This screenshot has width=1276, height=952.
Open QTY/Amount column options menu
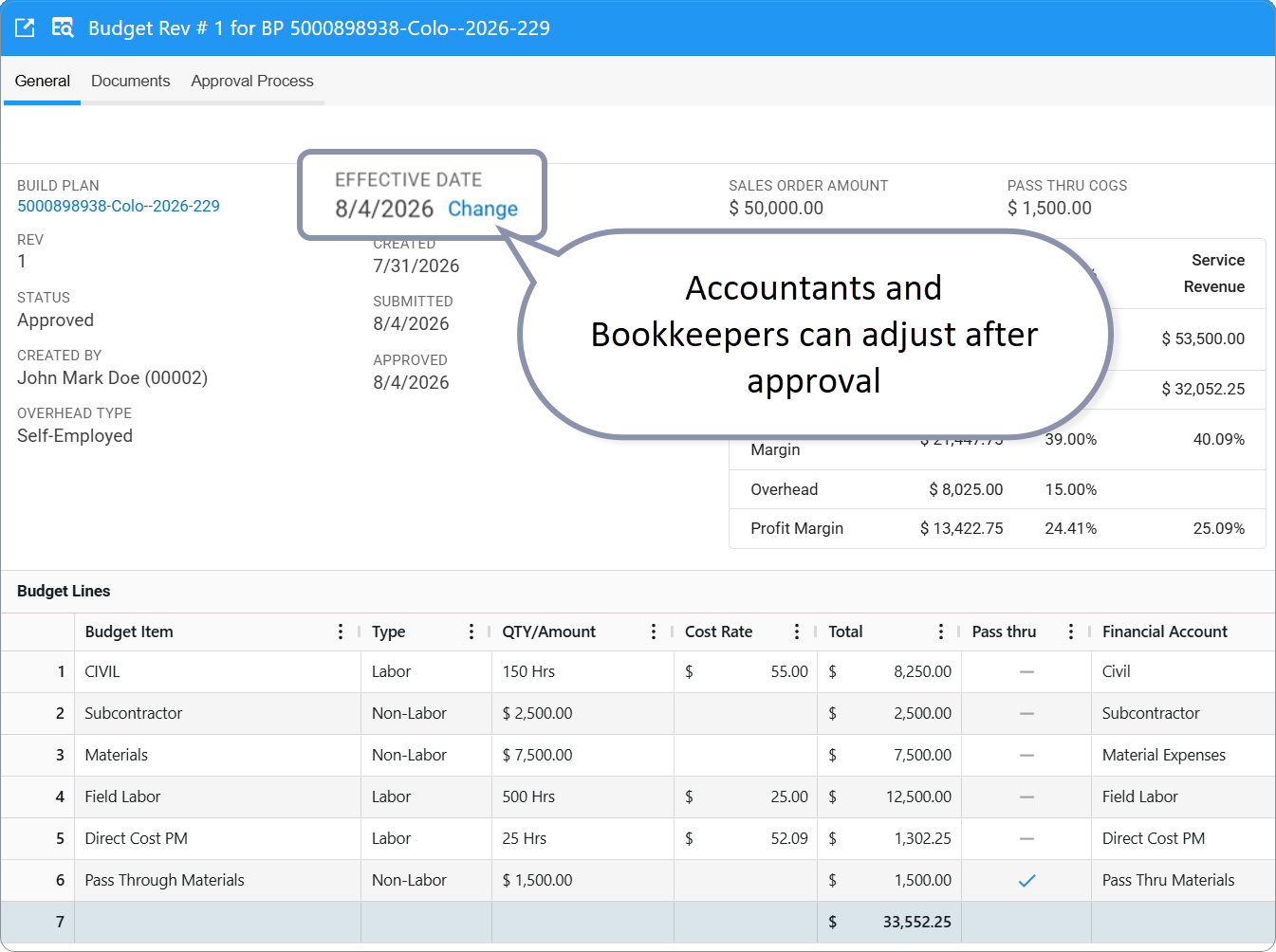point(654,632)
